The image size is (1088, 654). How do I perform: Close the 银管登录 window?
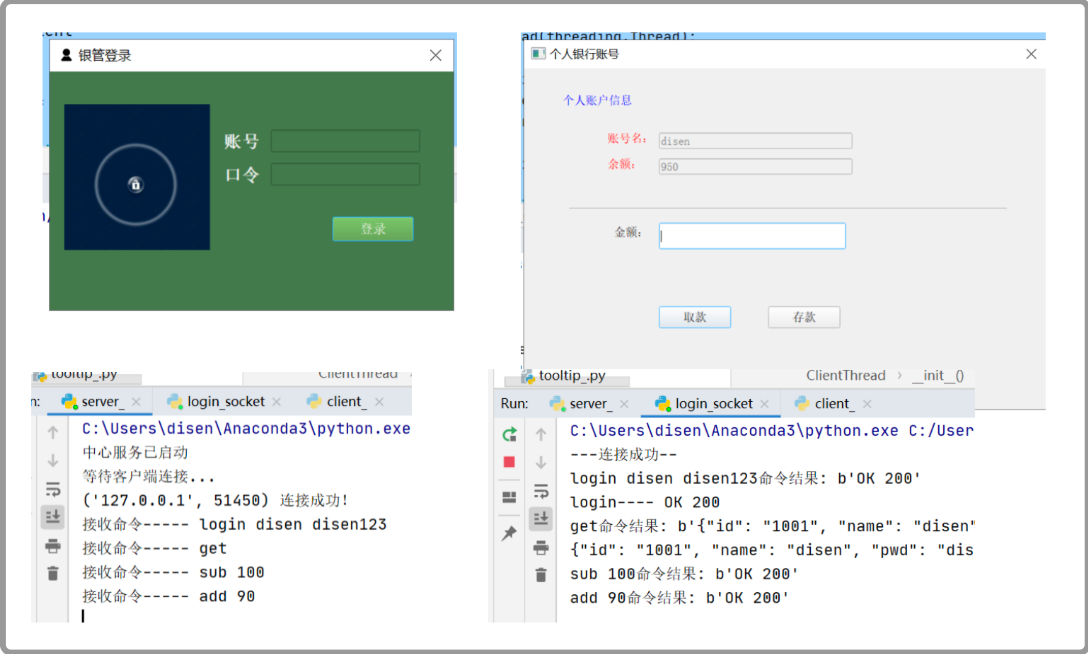tap(435, 55)
